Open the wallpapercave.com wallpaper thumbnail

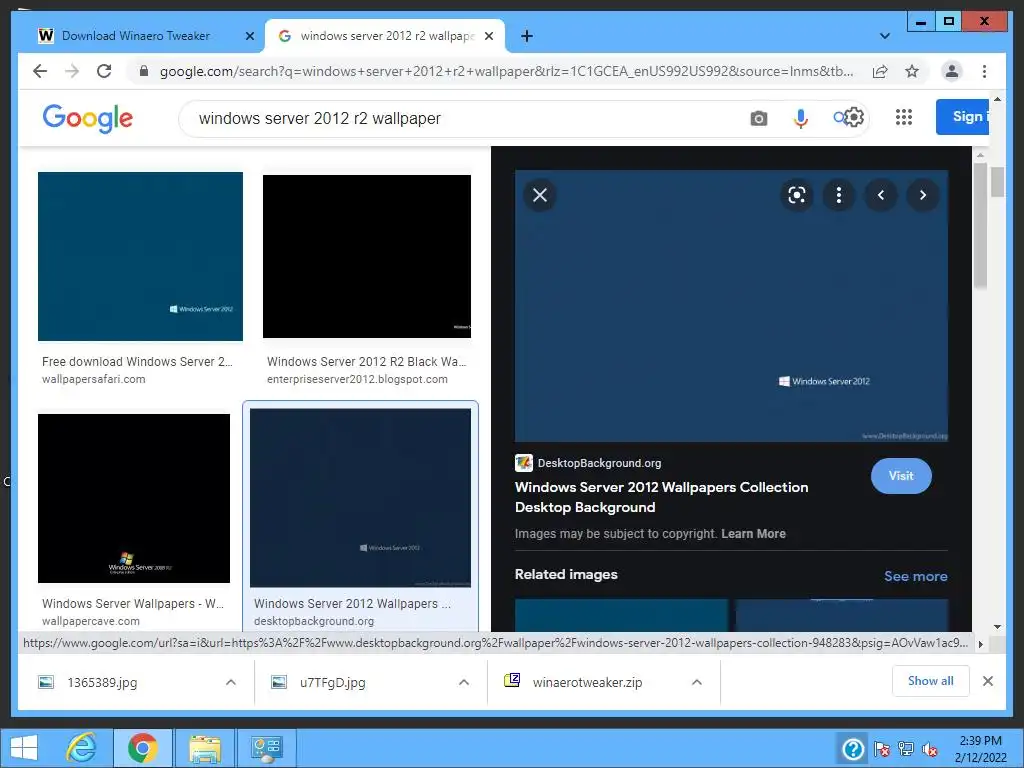134,498
